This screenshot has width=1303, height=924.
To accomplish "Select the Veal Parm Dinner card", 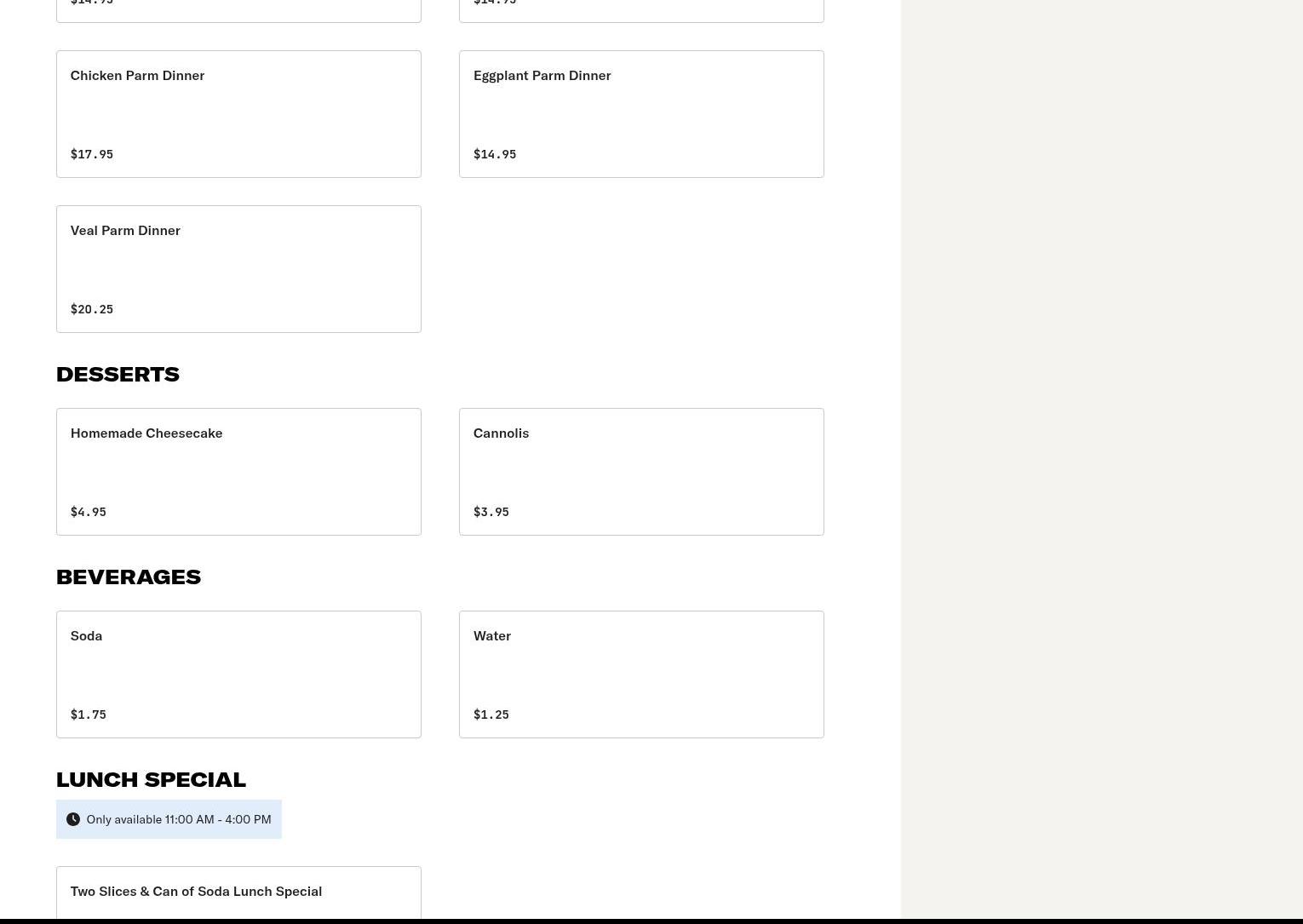I will tap(238, 269).
